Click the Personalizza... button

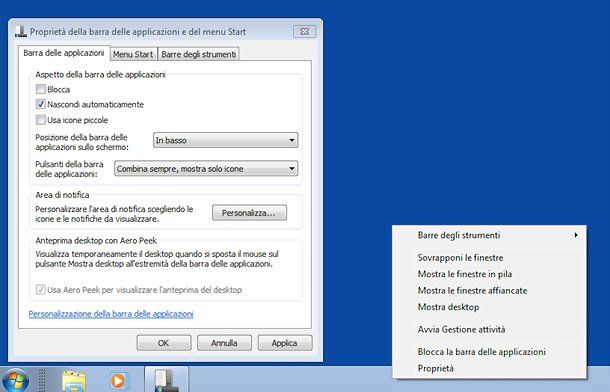pos(249,213)
